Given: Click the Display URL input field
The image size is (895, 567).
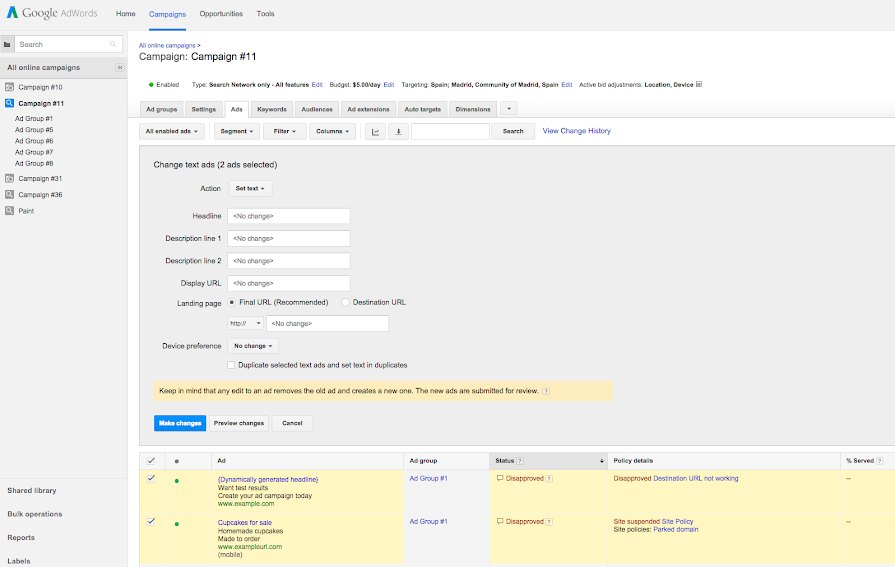Looking at the screenshot, I should click(289, 283).
